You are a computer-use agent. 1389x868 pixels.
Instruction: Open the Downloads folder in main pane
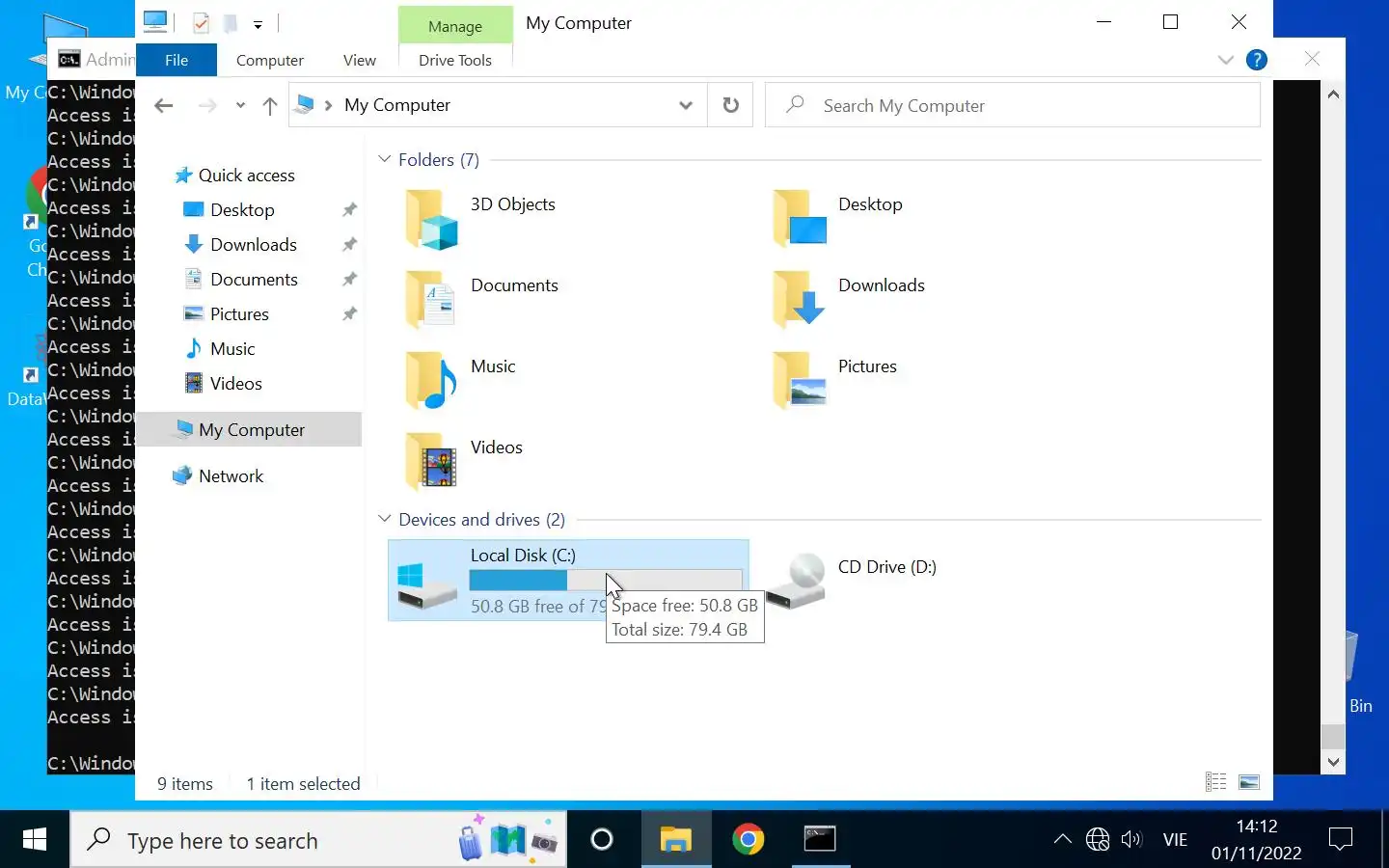point(800,300)
